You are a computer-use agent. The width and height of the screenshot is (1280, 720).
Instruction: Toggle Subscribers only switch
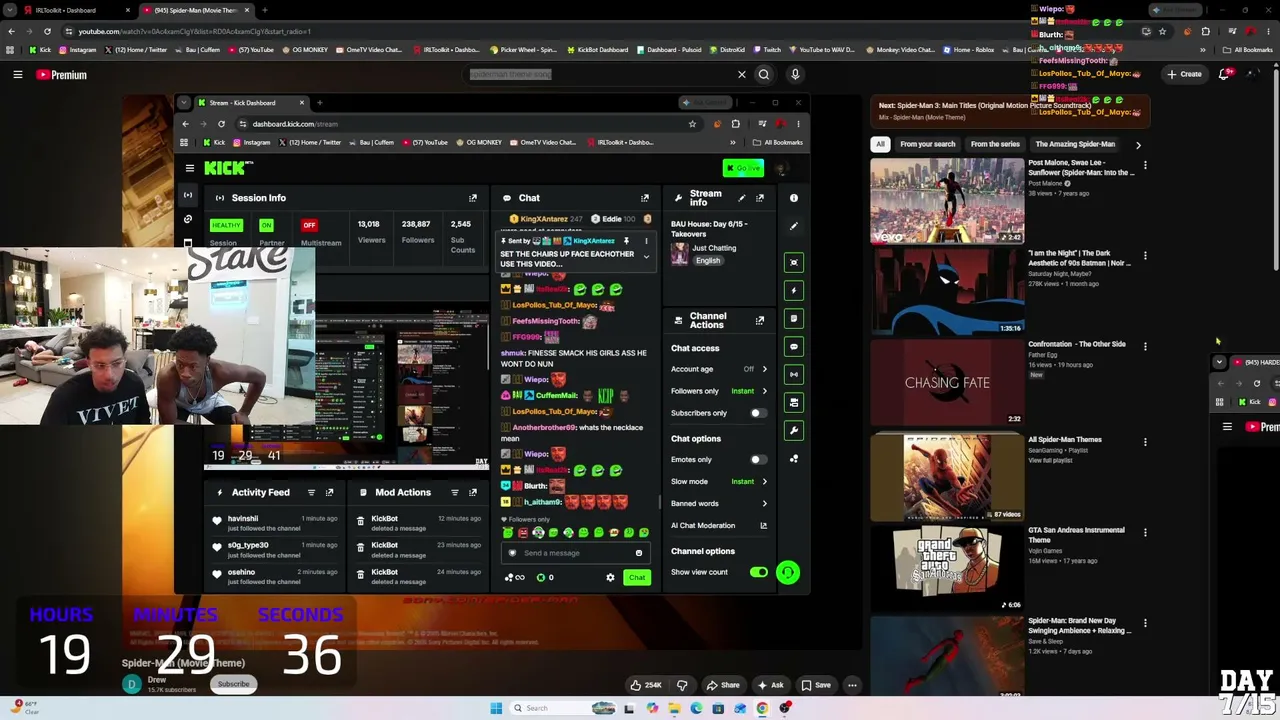[x=759, y=413]
